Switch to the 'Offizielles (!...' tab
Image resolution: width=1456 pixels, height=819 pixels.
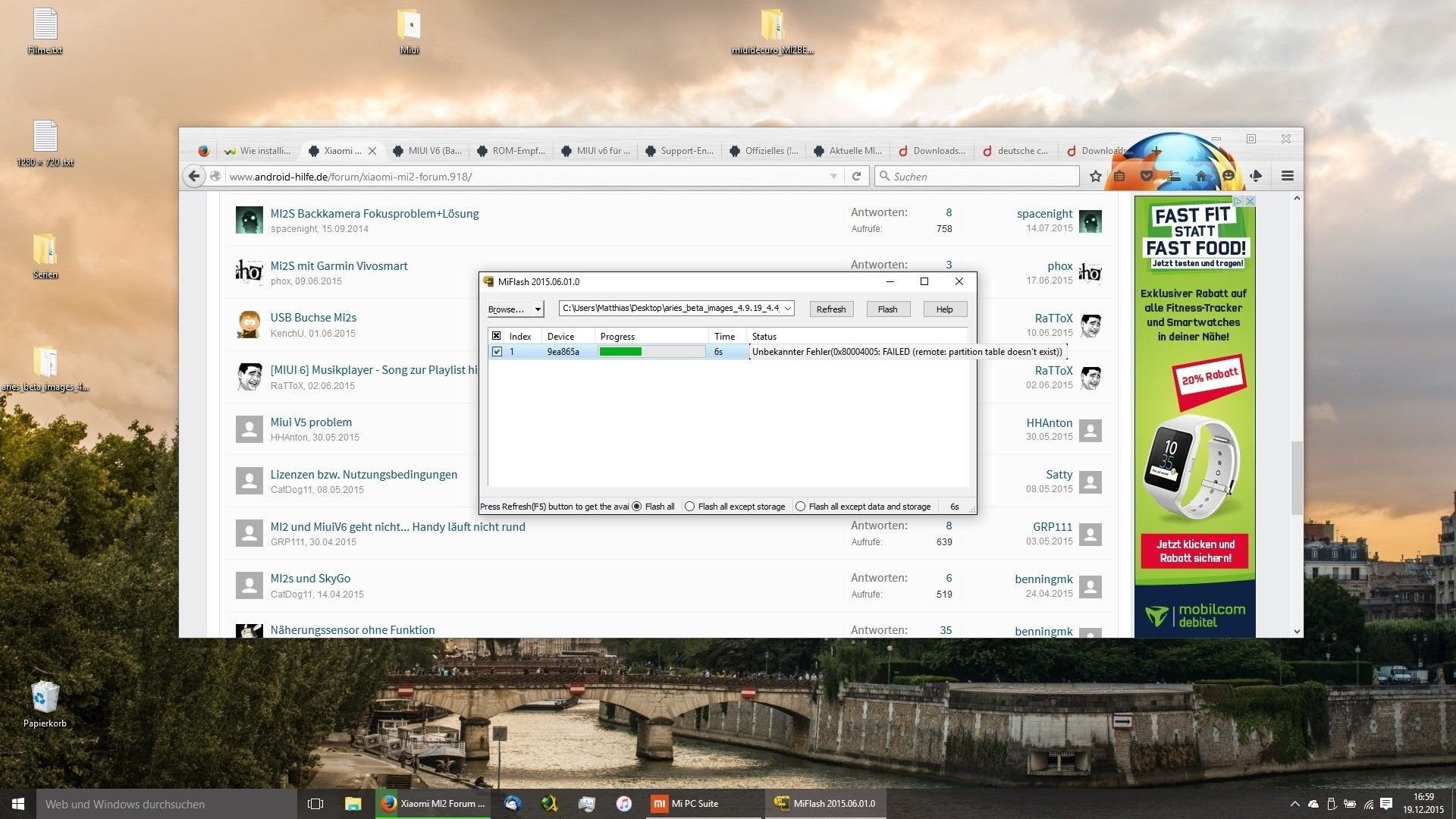764,151
